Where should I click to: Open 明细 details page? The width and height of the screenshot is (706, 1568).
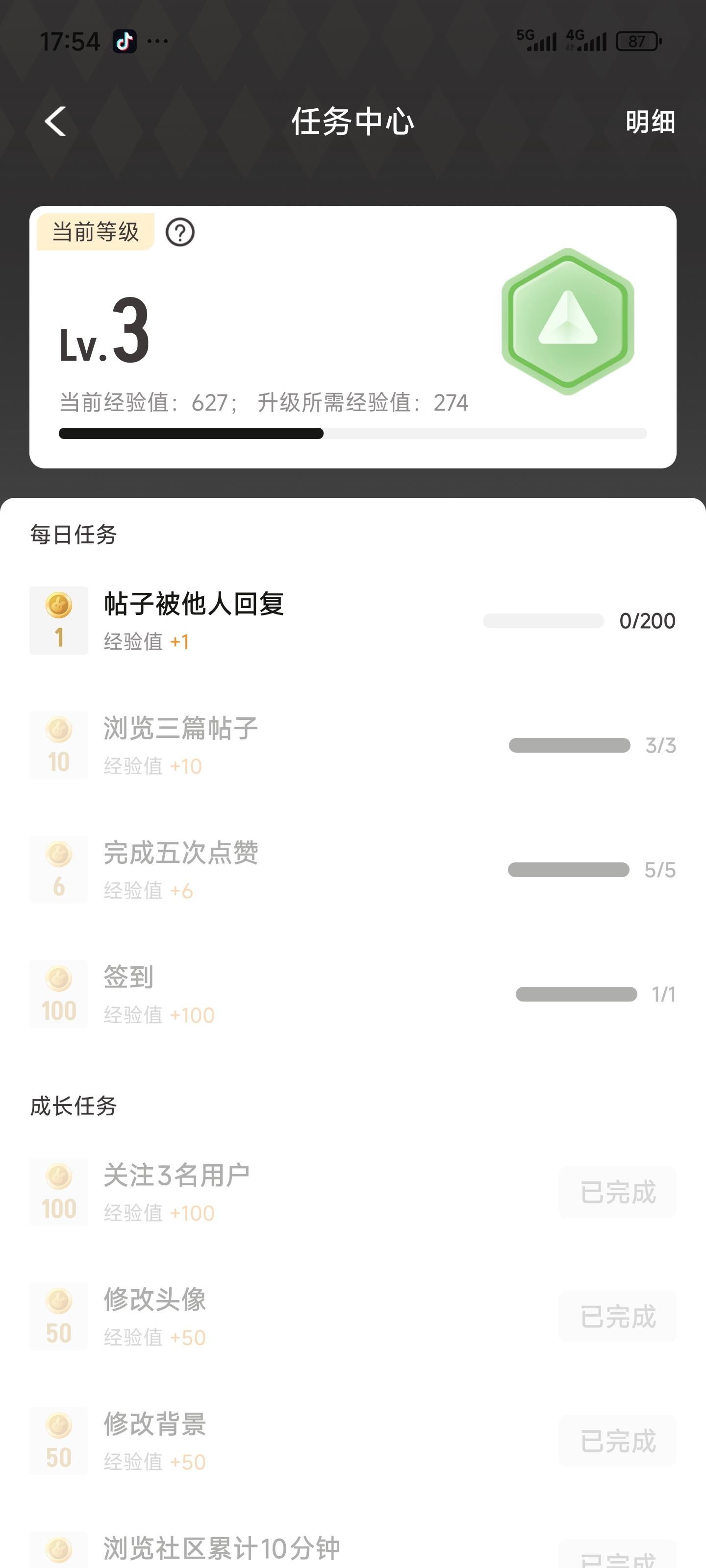tap(650, 122)
